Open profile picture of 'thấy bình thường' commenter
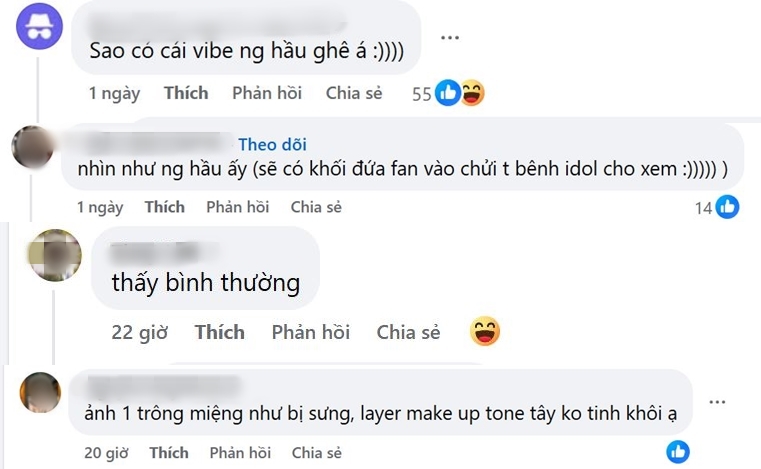Image resolution: width=761 pixels, height=469 pixels. coord(54,255)
